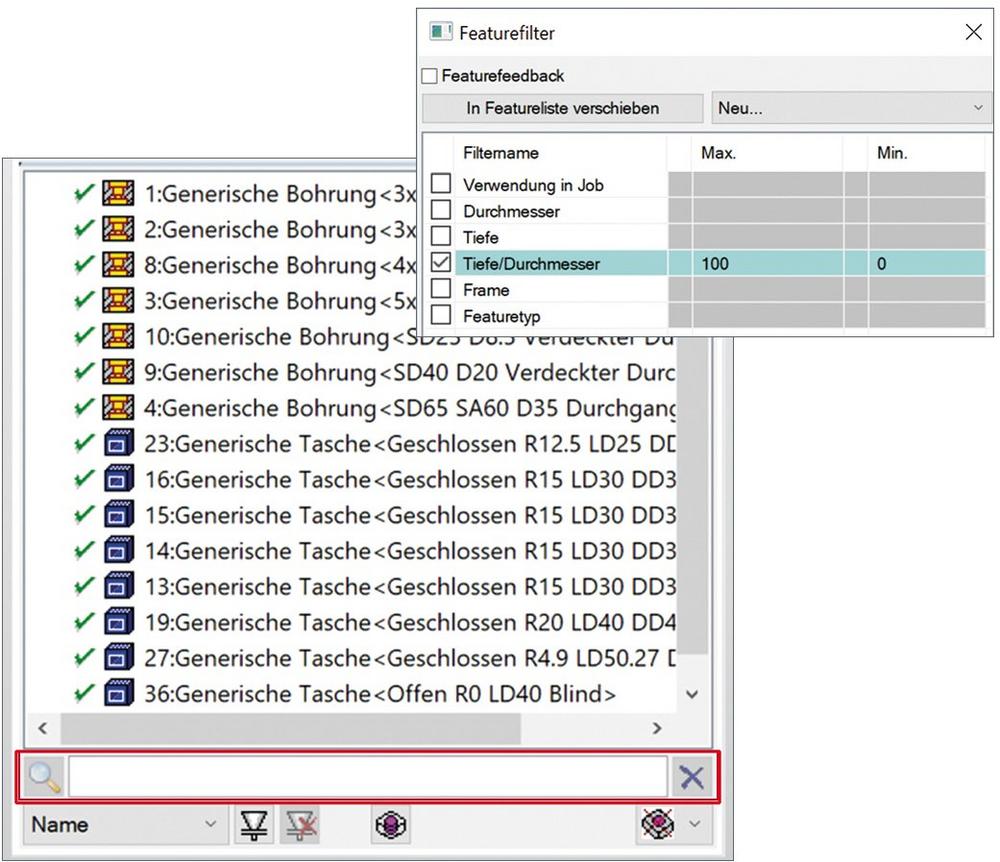
Task: Close the Featurefilter dialog
Action: (973, 32)
